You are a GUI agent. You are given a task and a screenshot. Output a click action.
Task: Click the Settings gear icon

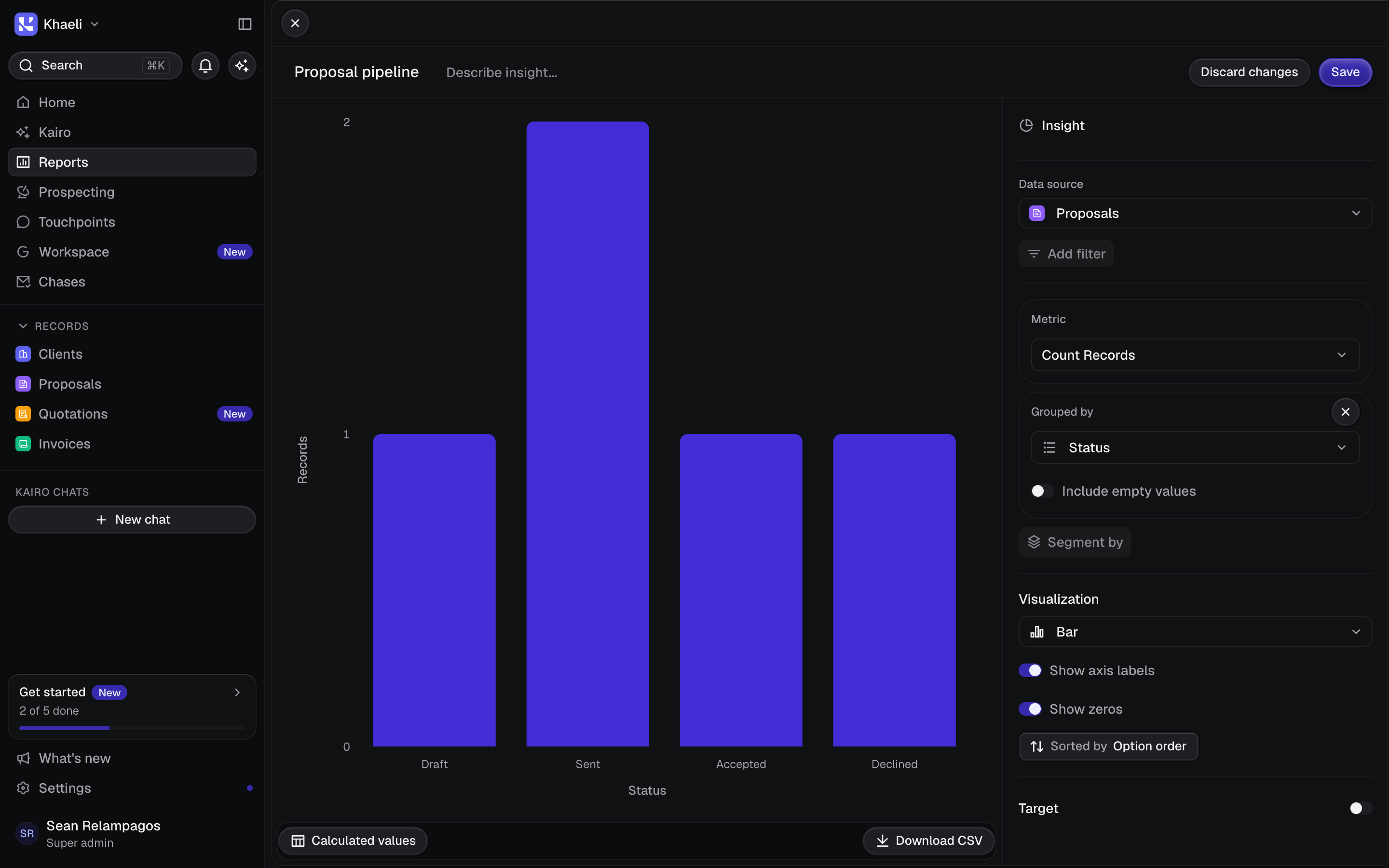pyautogui.click(x=23, y=788)
